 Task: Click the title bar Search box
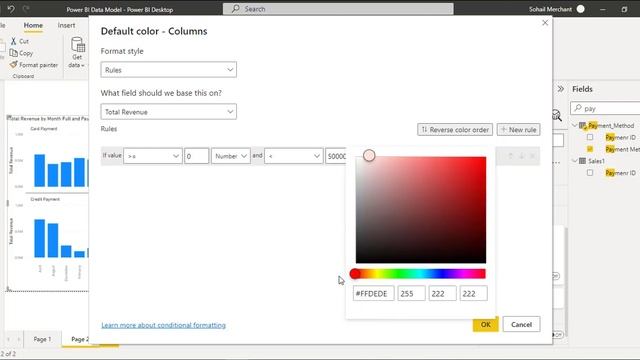338,9
